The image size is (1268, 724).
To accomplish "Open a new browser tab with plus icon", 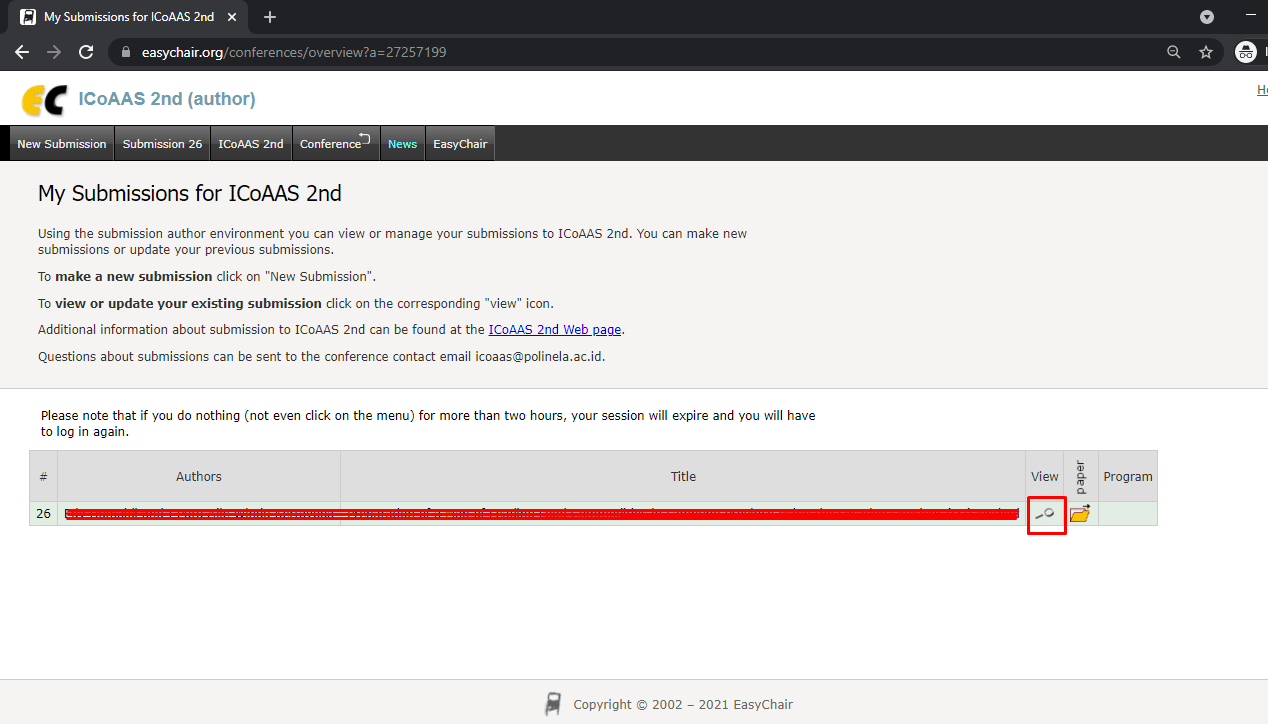I will click(270, 17).
